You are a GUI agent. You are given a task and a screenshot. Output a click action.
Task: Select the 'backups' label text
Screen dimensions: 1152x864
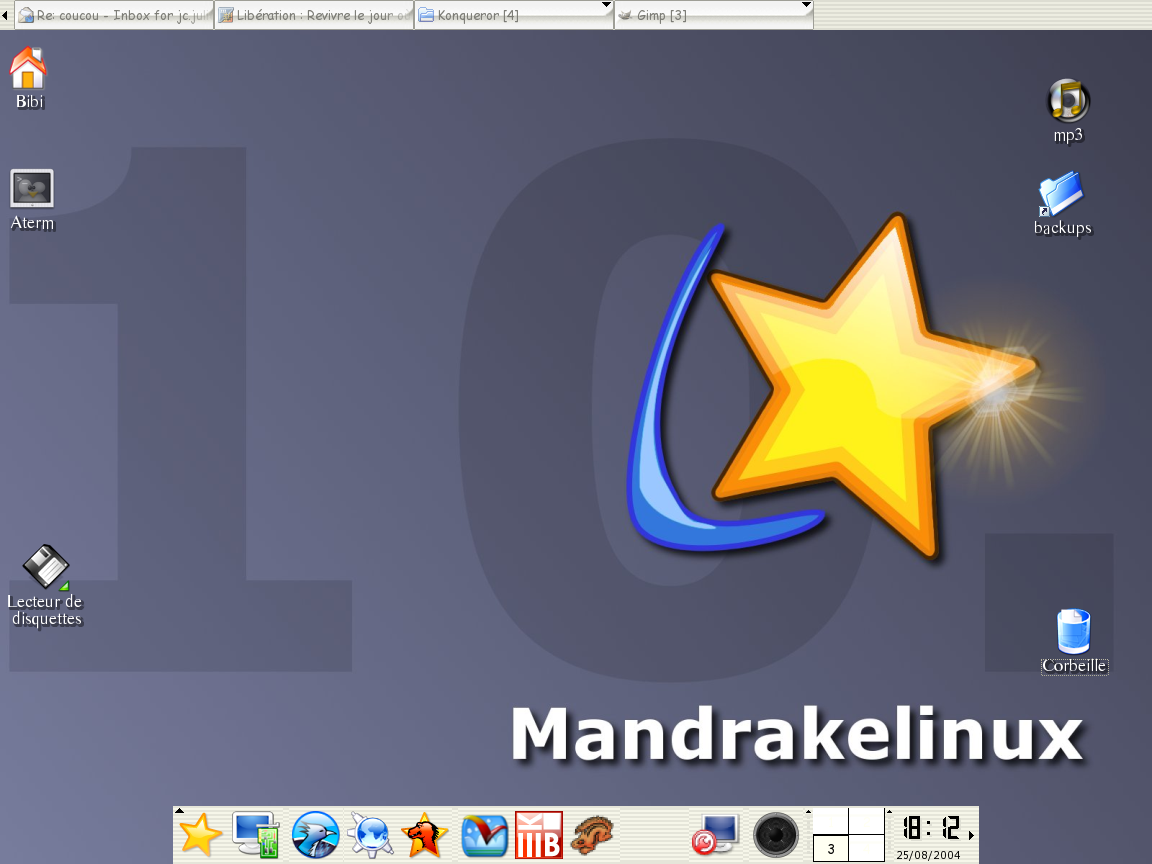tap(1062, 228)
